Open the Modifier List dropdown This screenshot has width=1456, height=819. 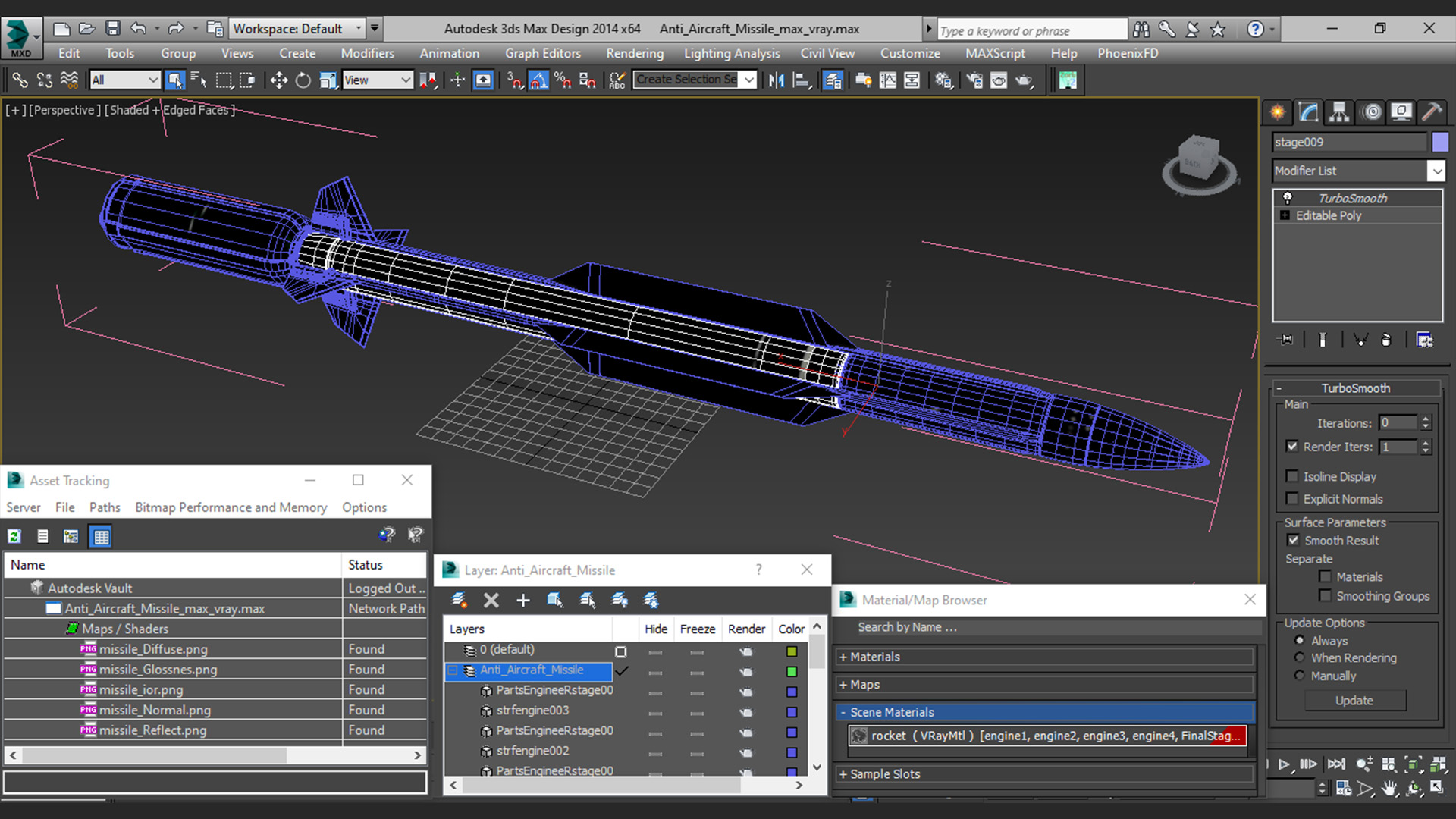click(x=1436, y=171)
